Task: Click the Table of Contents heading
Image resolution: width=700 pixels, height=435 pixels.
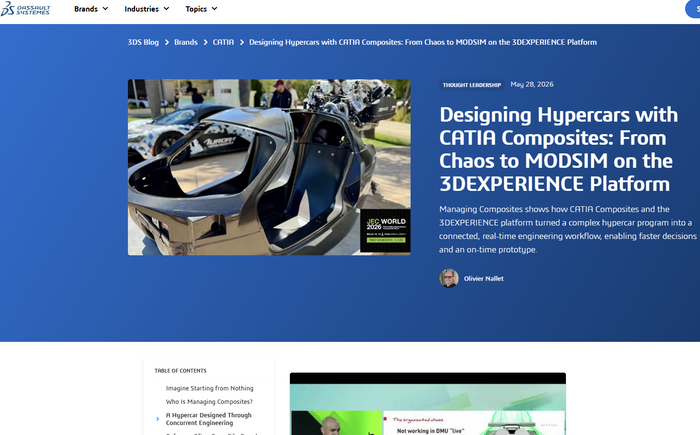Action: 180,371
